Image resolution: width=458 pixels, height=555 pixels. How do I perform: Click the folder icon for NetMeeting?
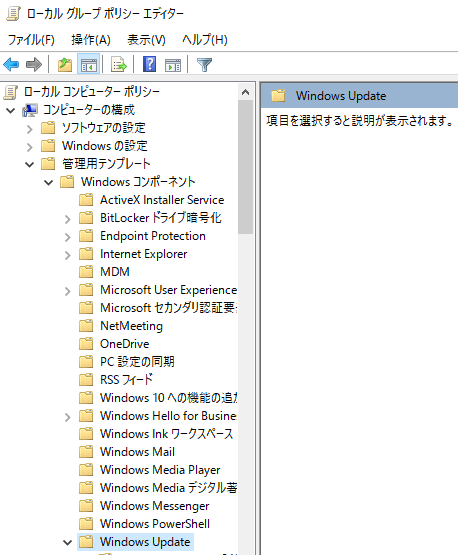click(x=86, y=326)
